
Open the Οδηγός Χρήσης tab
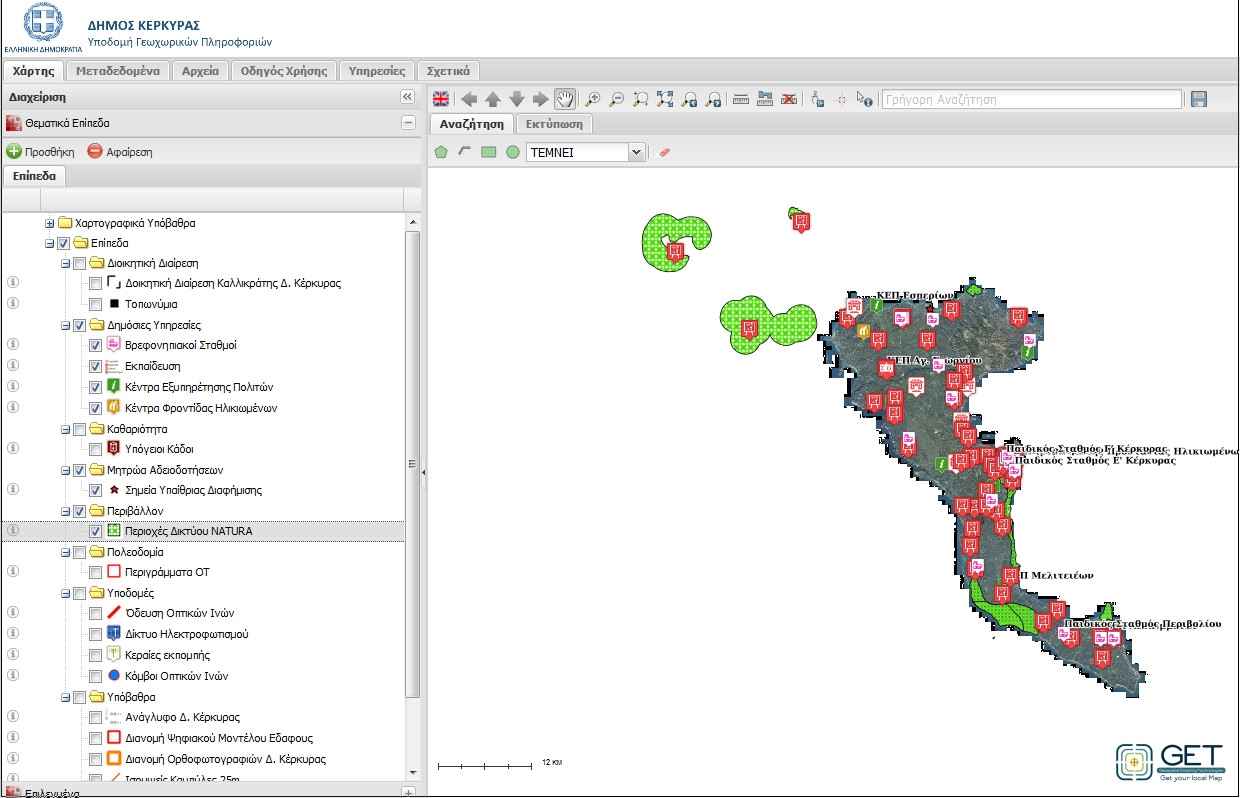284,71
